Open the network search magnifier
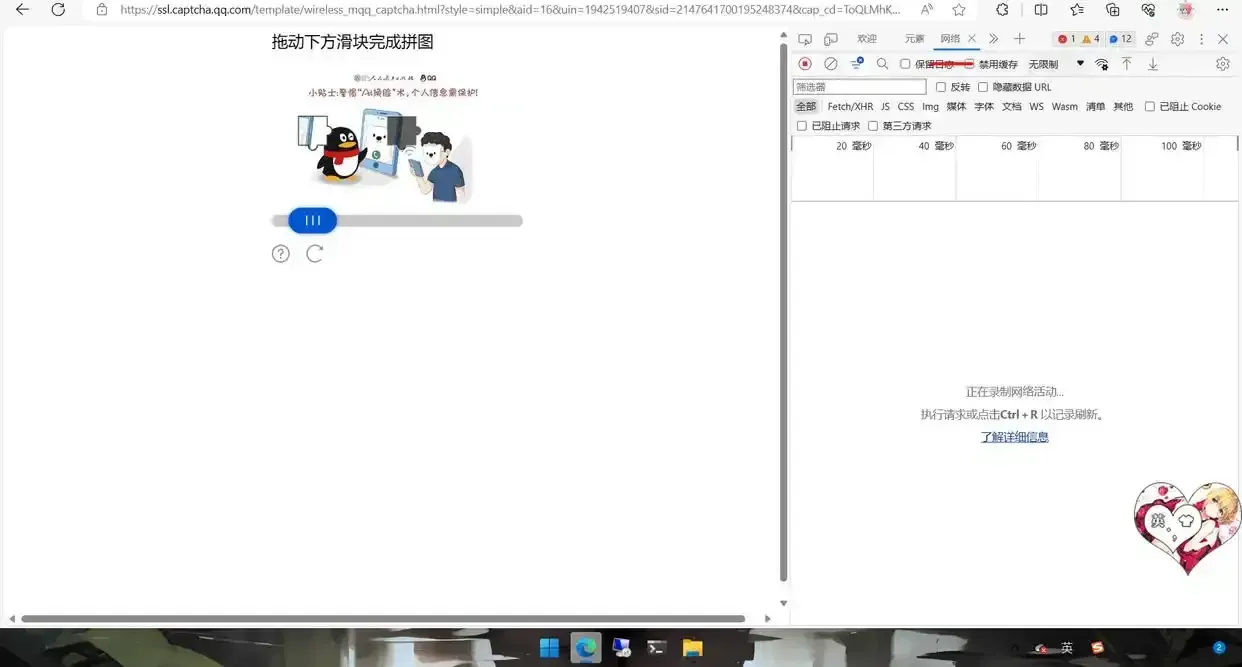The image size is (1242, 667). pos(882,64)
